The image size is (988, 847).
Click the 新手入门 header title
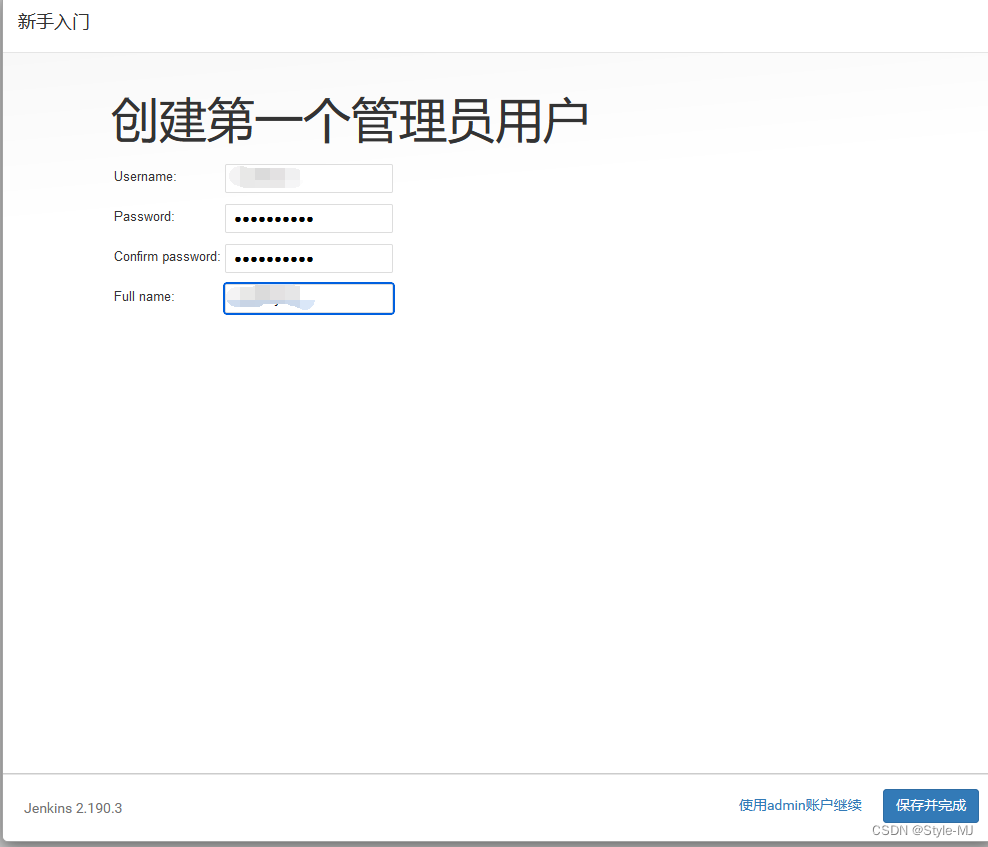tap(54, 22)
